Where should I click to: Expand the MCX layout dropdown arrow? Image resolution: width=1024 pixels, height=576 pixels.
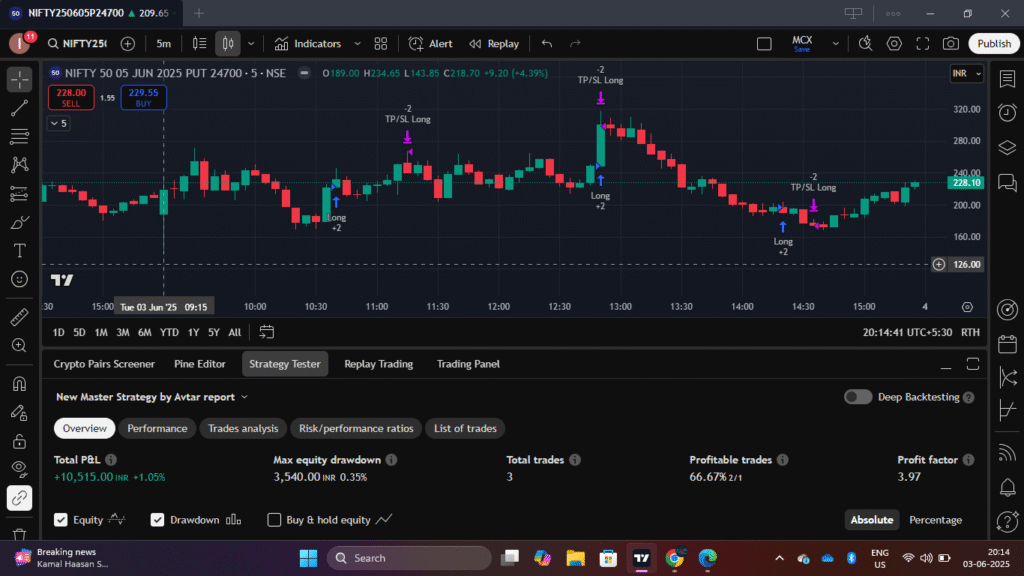tap(835, 44)
